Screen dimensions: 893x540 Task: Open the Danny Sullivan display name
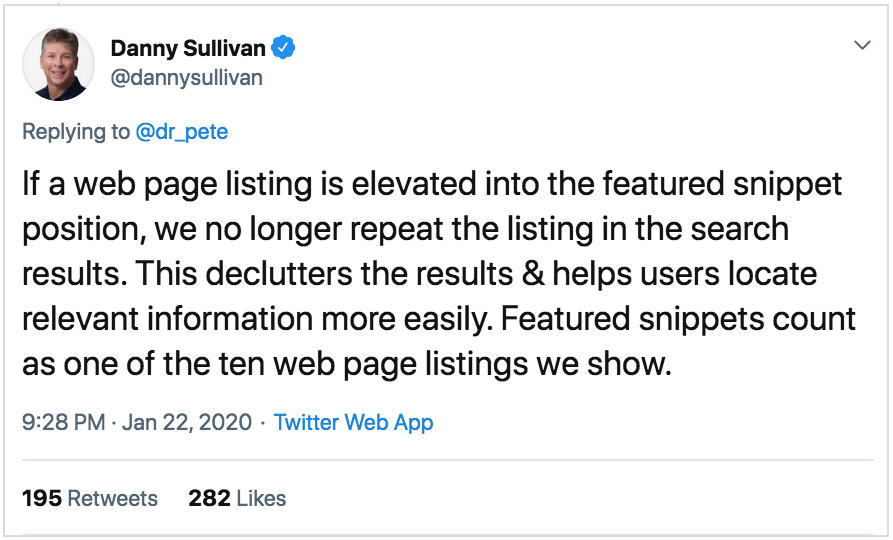[x=189, y=47]
